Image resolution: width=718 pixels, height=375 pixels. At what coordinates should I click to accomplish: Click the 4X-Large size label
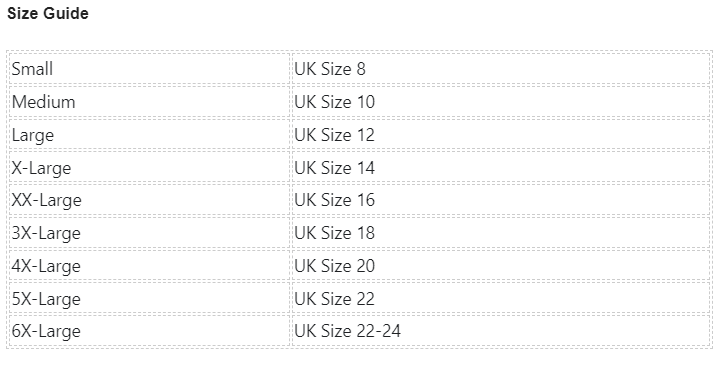click(x=46, y=266)
